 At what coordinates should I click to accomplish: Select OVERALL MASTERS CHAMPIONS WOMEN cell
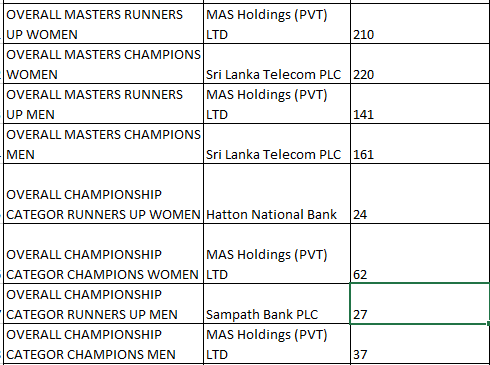pos(103,64)
